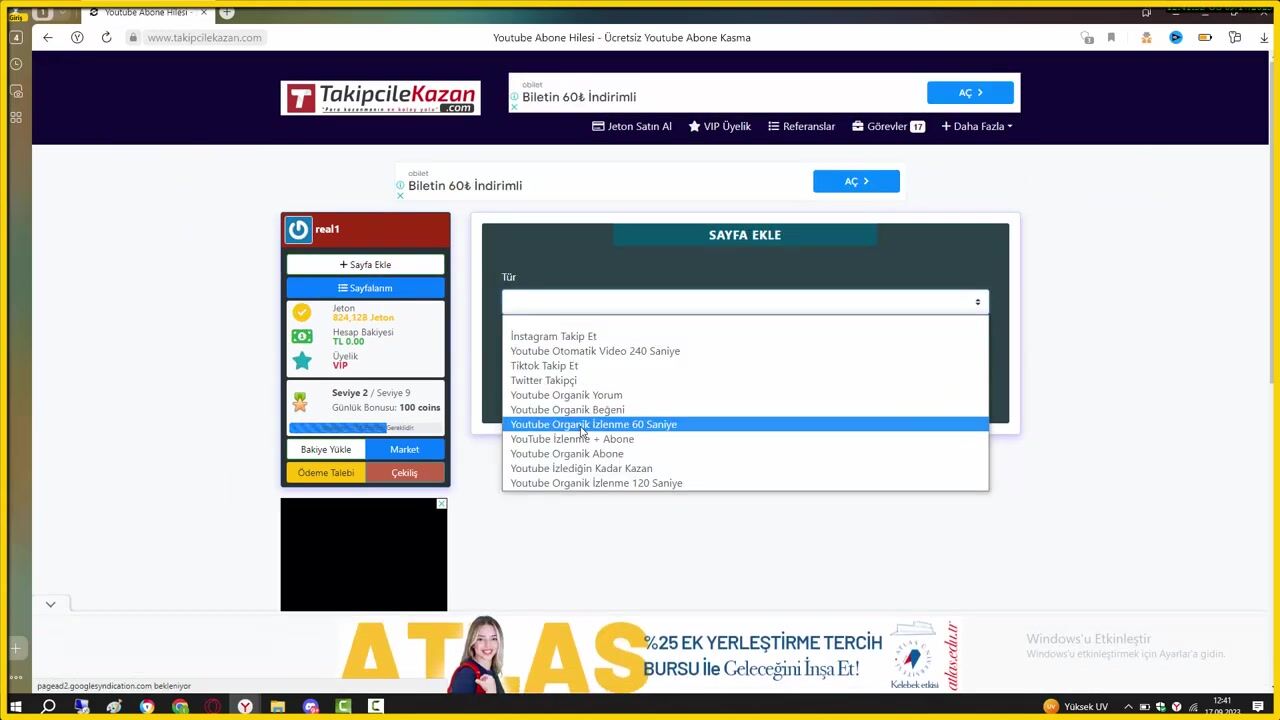The width and height of the screenshot is (1280, 720).
Task: Reload the page with refresh icon
Action: 106,38
